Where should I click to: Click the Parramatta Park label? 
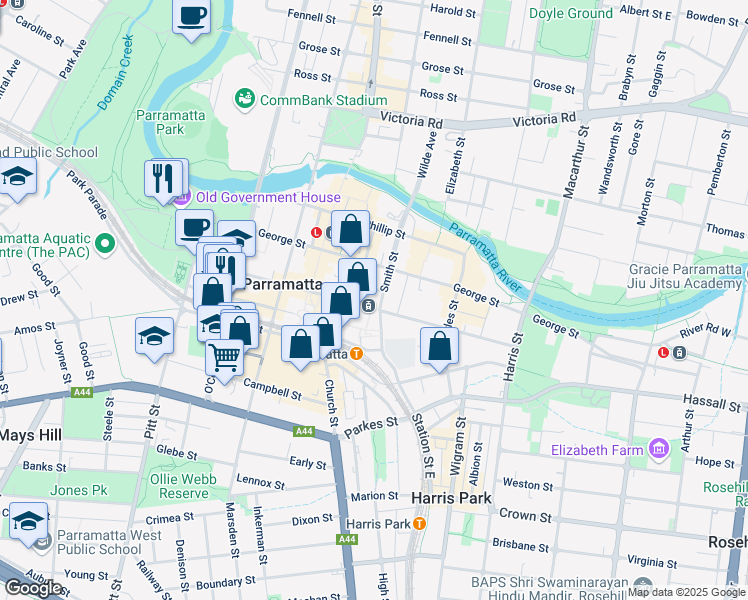click(x=170, y=122)
